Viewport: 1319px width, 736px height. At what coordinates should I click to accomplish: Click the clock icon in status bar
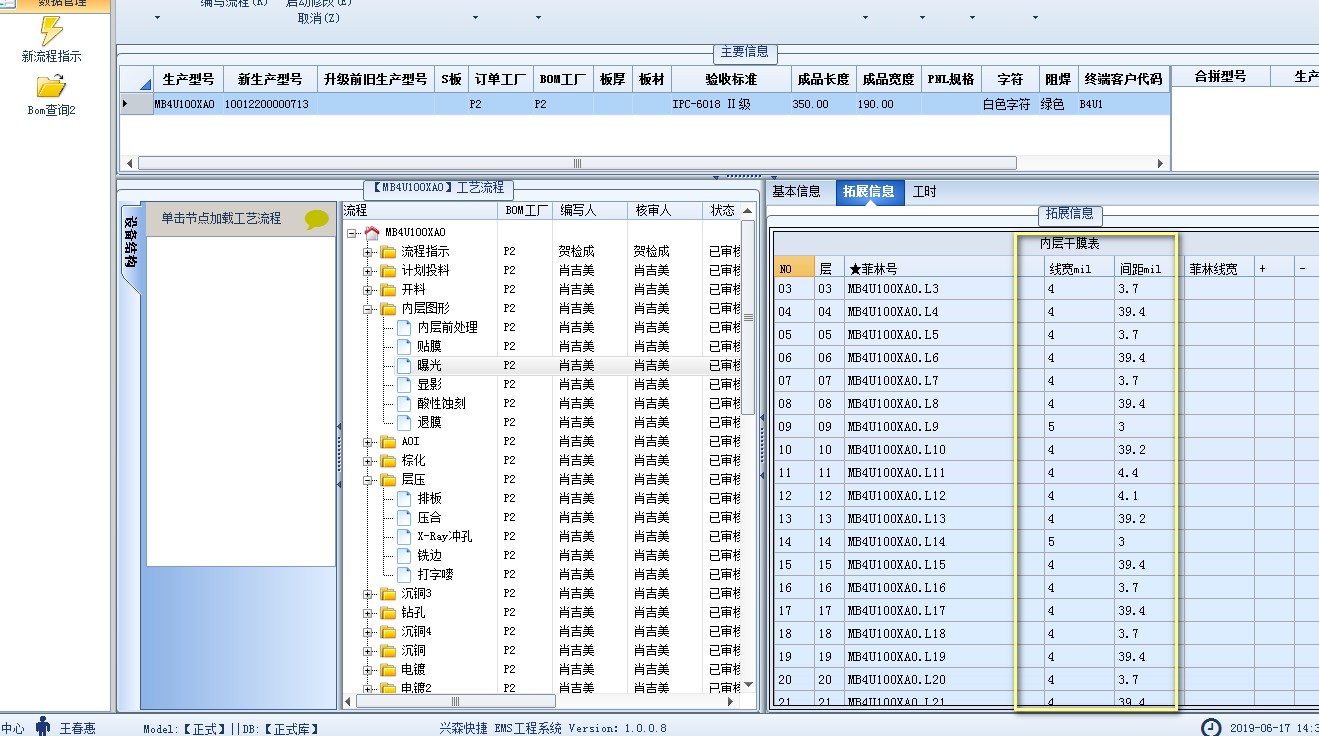pos(1211,728)
